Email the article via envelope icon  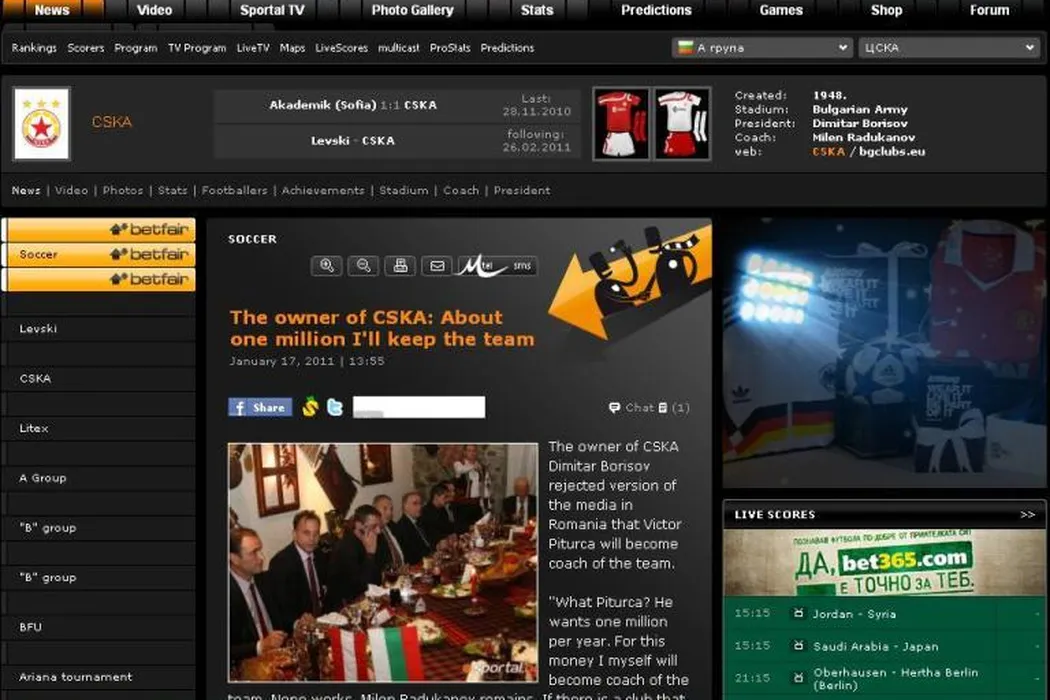click(x=436, y=265)
